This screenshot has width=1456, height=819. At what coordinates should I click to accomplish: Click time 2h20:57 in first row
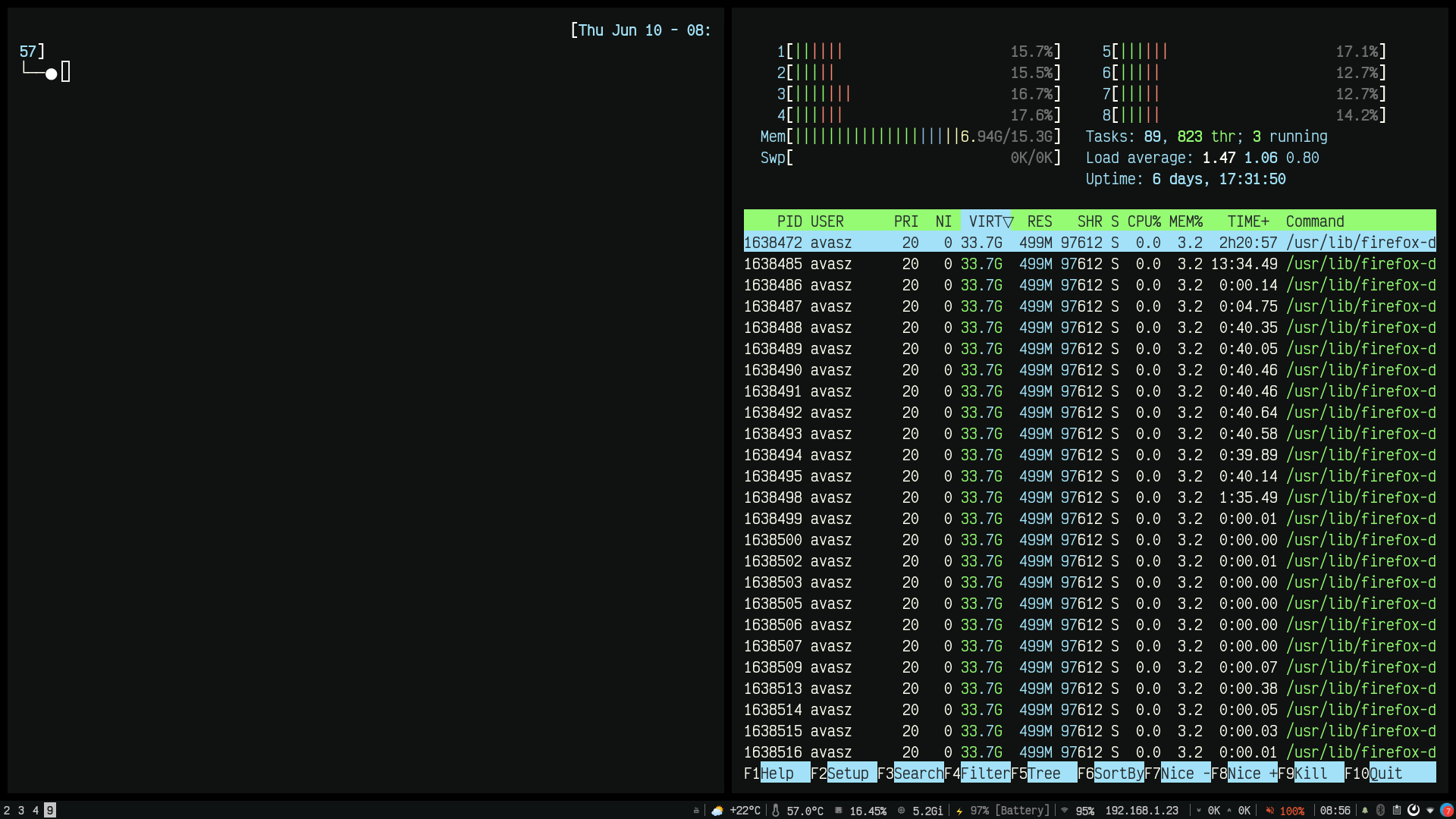1248,243
